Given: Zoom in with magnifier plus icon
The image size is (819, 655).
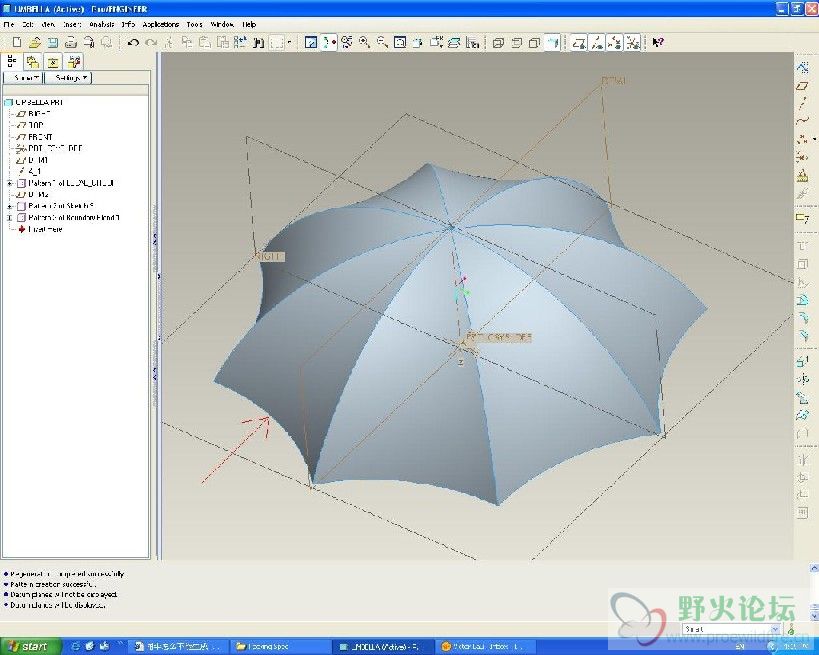Looking at the screenshot, I should pyautogui.click(x=364, y=42).
